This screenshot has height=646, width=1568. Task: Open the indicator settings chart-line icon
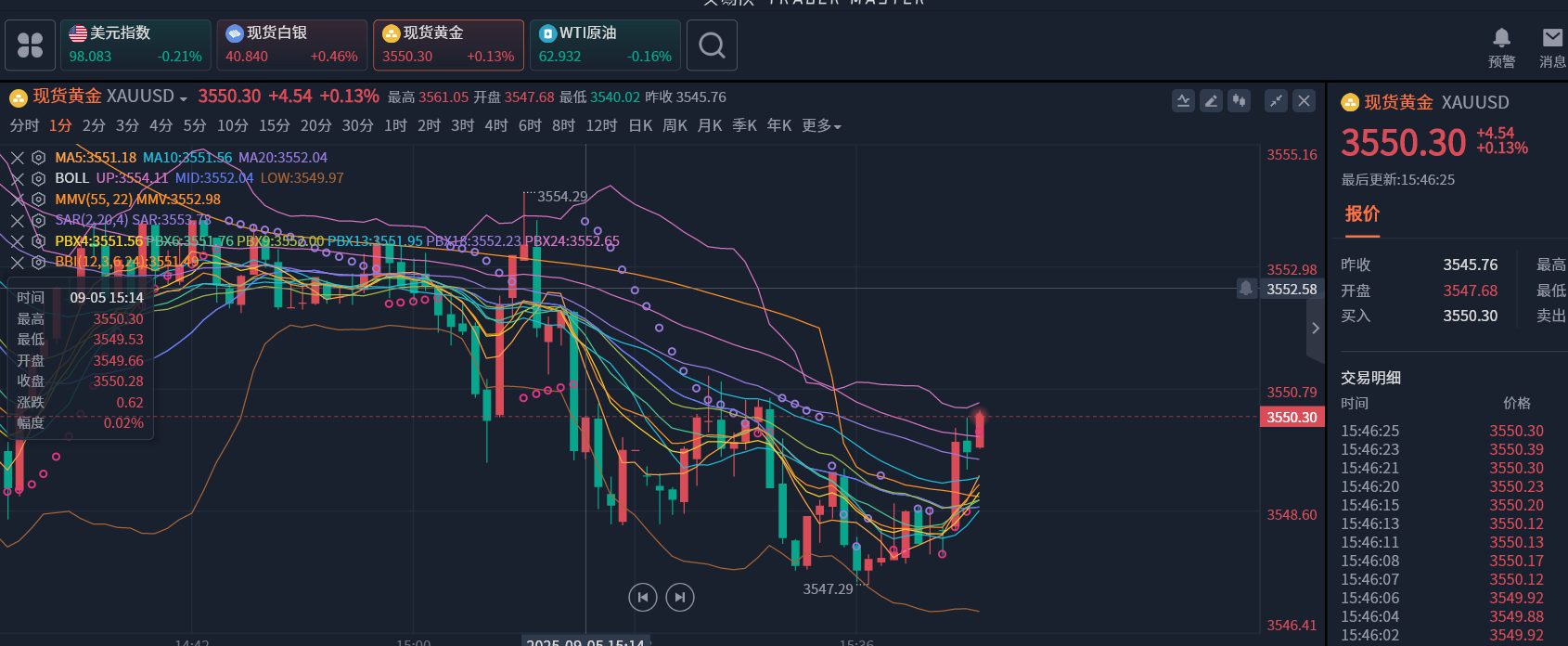pyautogui.click(x=1183, y=101)
